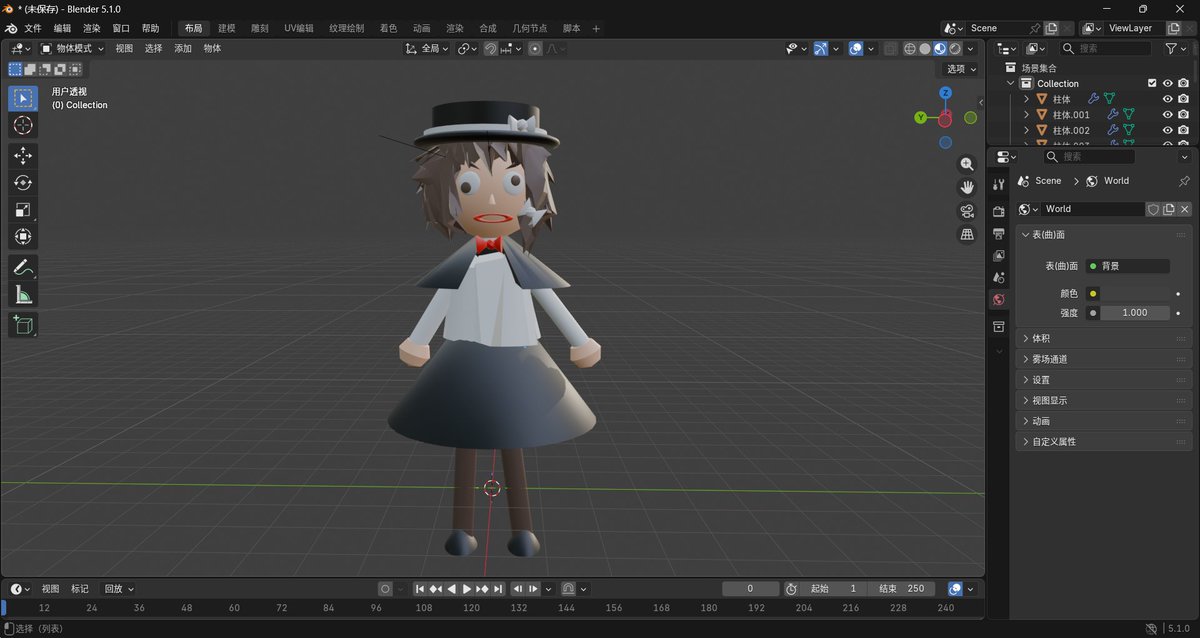This screenshot has height=638, width=1200.
Task: Select the 3D Cursor tool
Action: pyautogui.click(x=24, y=125)
